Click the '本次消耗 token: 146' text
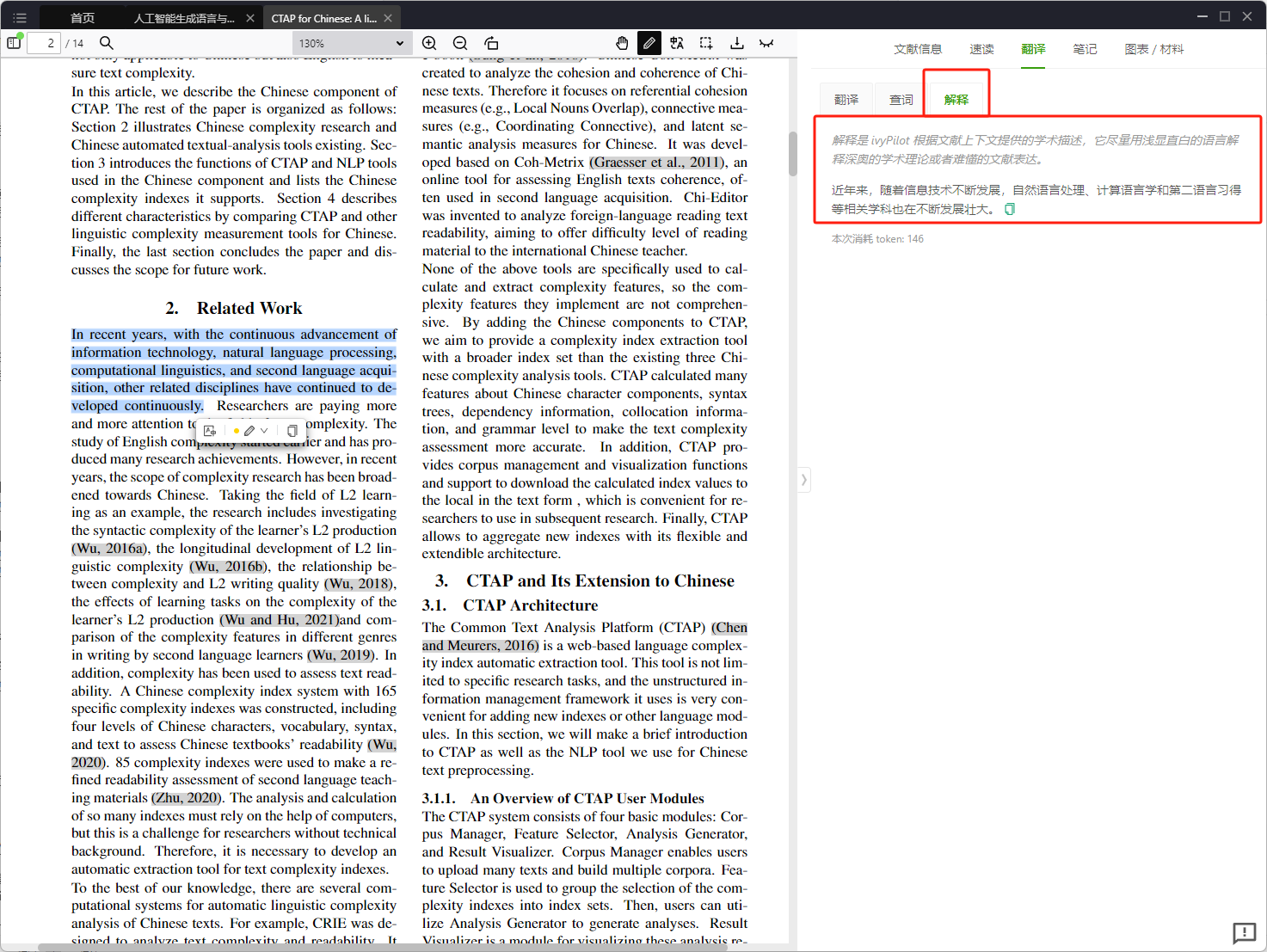Viewport: 1267px width, 952px height. pos(877,239)
